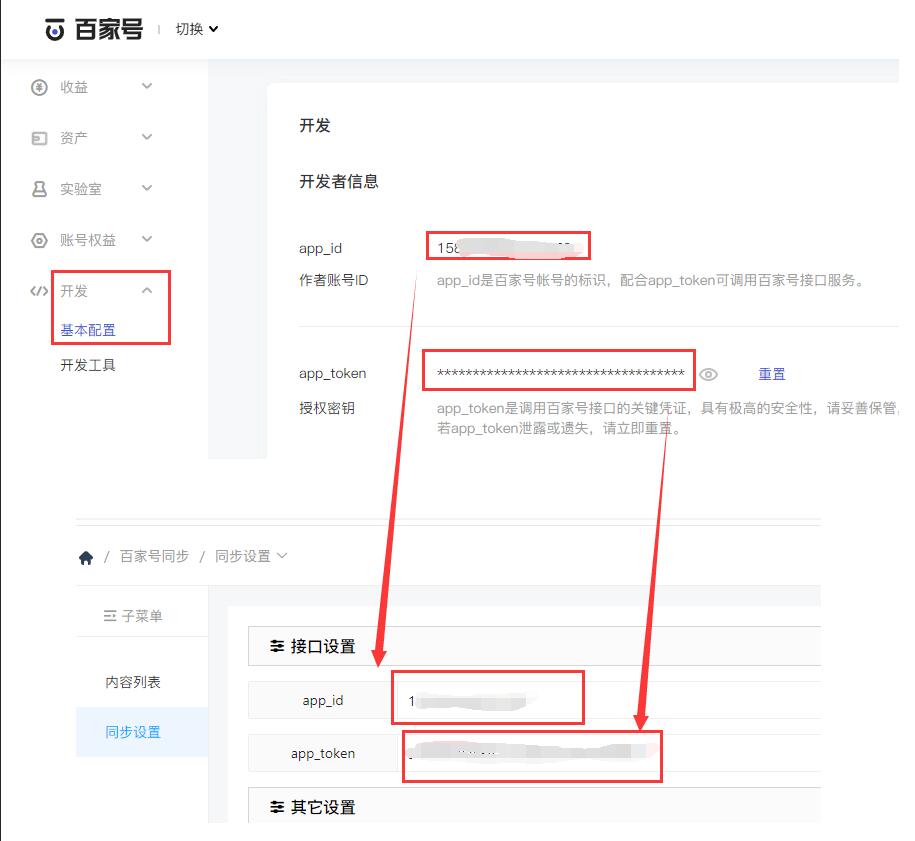Click the 资产 wallet icon
Image resolution: width=915 pixels, height=841 pixels.
(39, 138)
